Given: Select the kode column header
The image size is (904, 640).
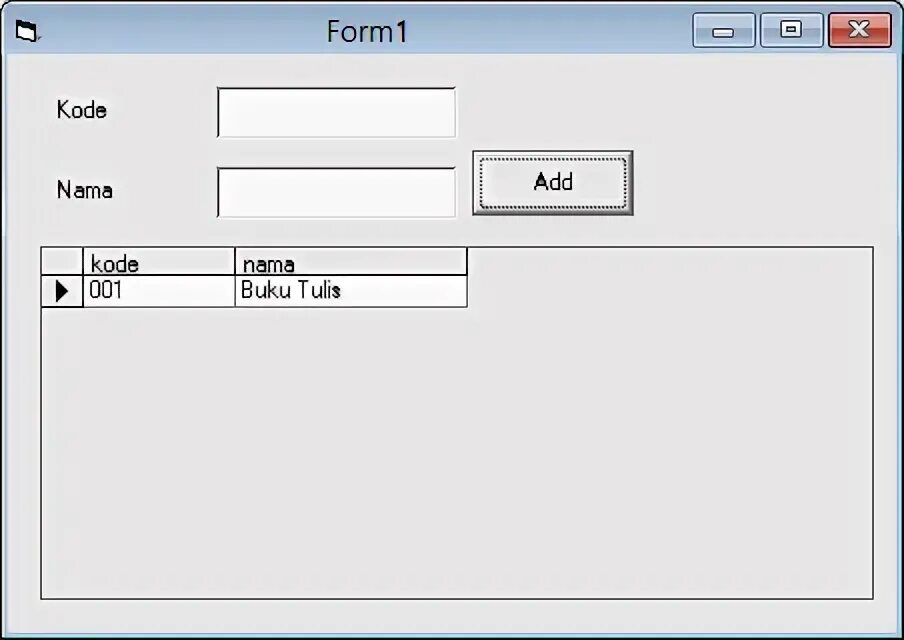Looking at the screenshot, I should [x=158, y=263].
